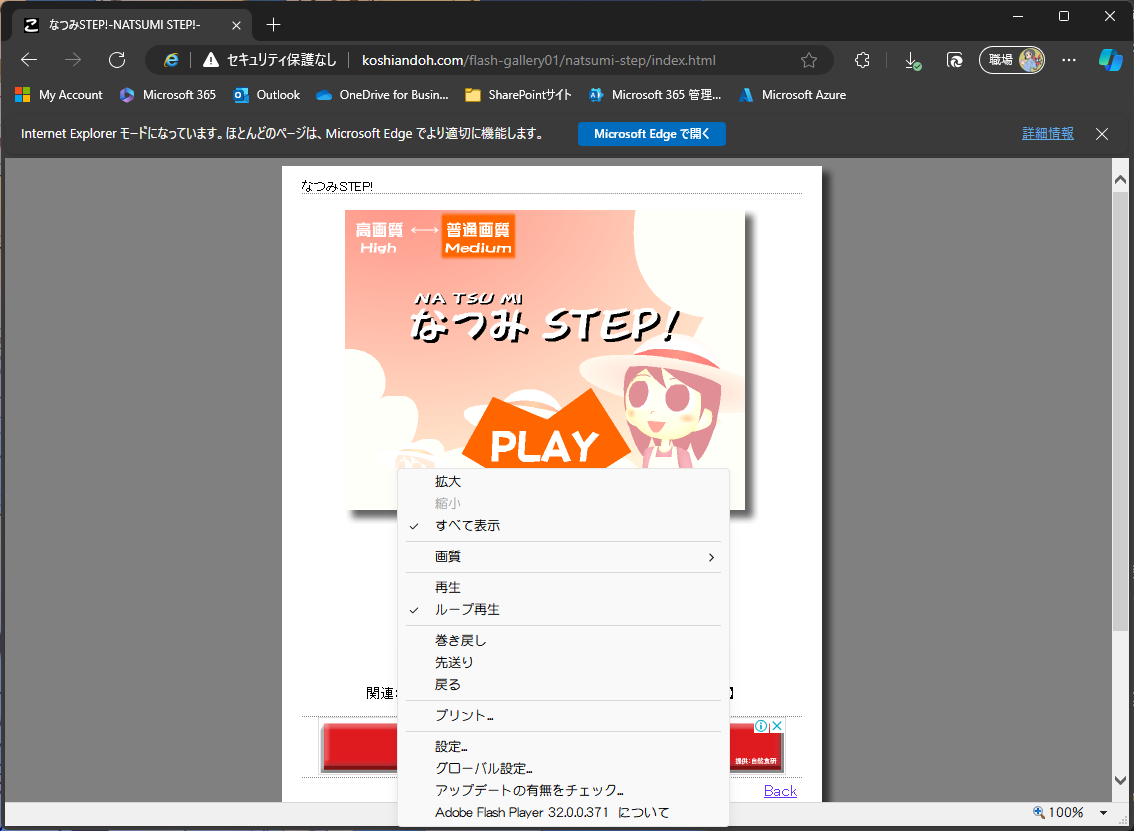The height and width of the screenshot is (831, 1134).
Task: Open the downloads icon in toolbar
Action: point(912,60)
